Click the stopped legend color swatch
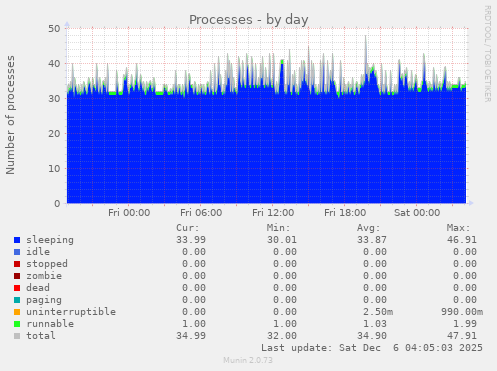Image resolution: width=497 pixels, height=371 pixels. tap(17, 264)
